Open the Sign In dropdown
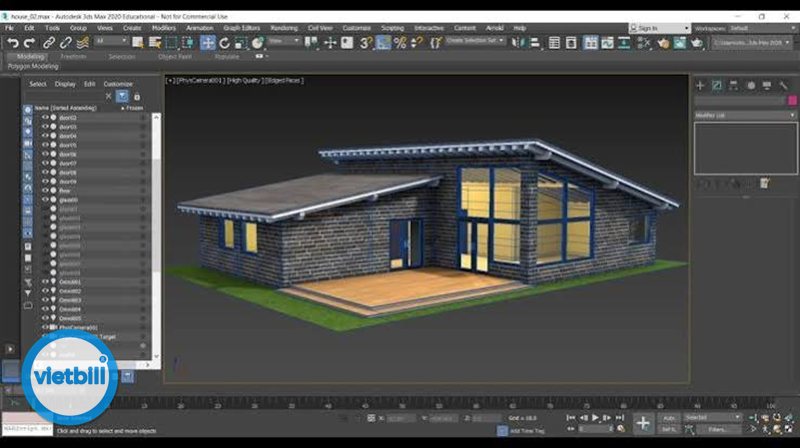This screenshot has height=448, width=800. tap(659, 28)
